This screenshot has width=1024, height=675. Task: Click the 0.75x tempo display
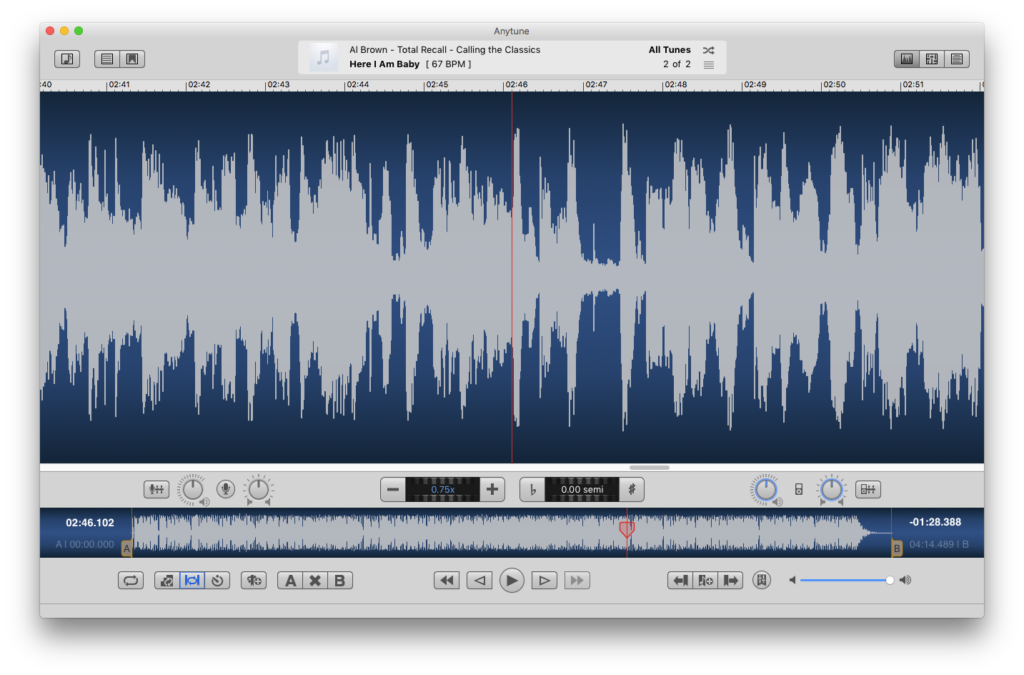click(x=443, y=489)
